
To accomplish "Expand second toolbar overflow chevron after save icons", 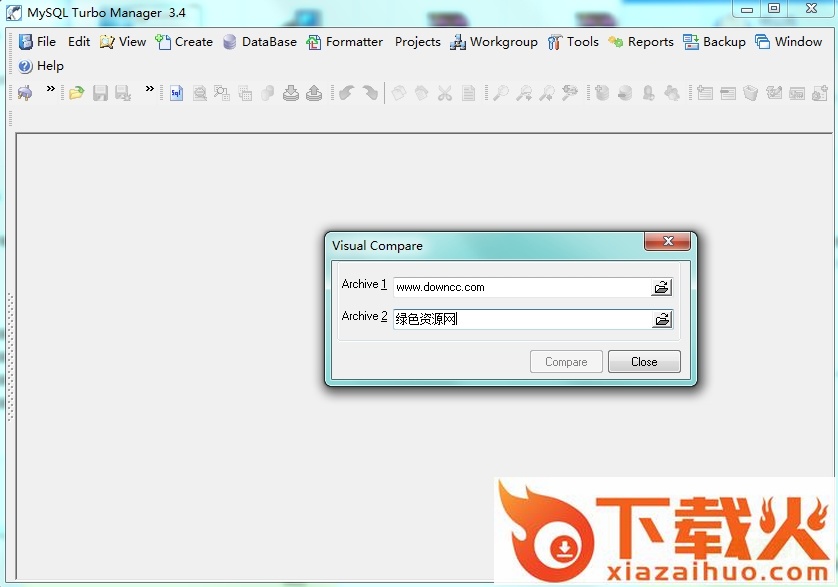I will (x=150, y=89).
